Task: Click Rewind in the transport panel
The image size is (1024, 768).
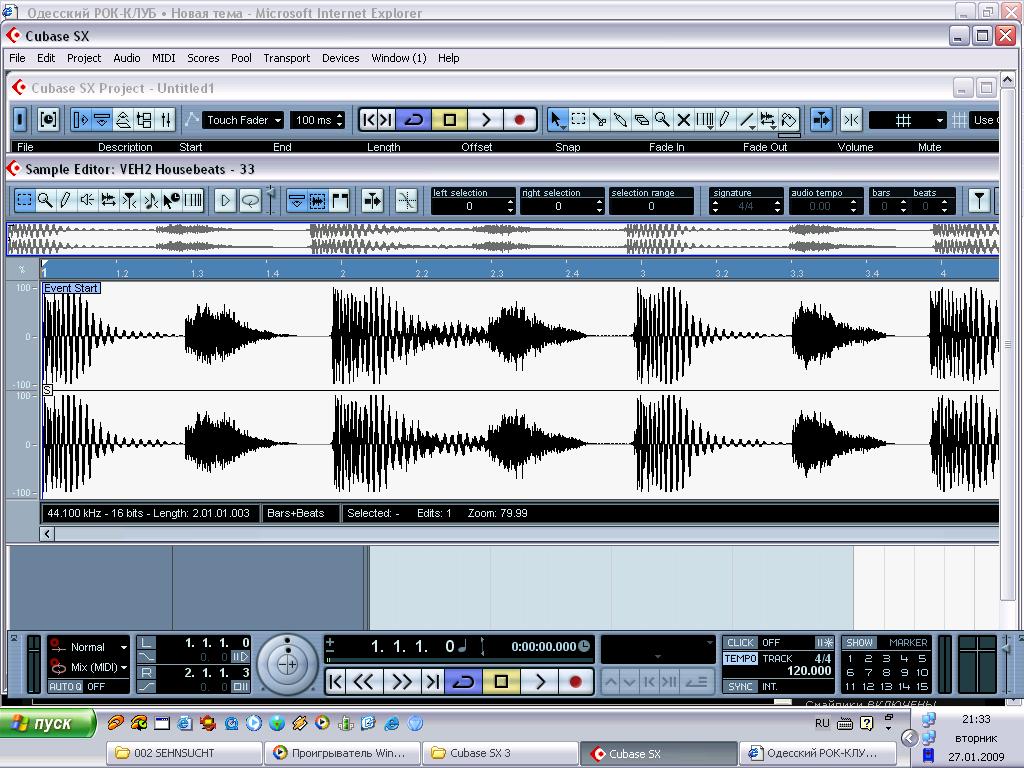Action: 364,681
